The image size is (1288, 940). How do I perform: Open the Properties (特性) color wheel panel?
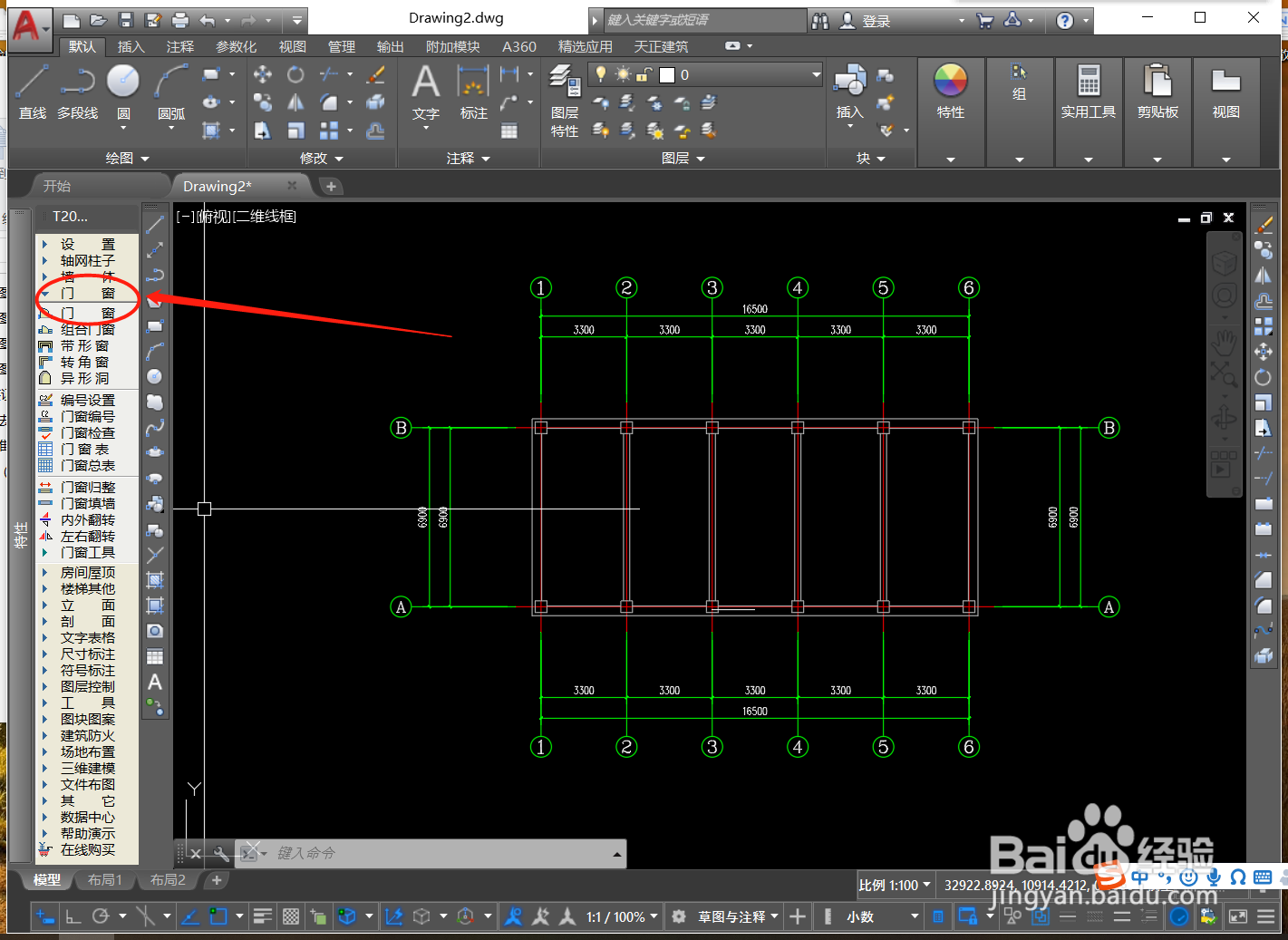click(x=951, y=91)
